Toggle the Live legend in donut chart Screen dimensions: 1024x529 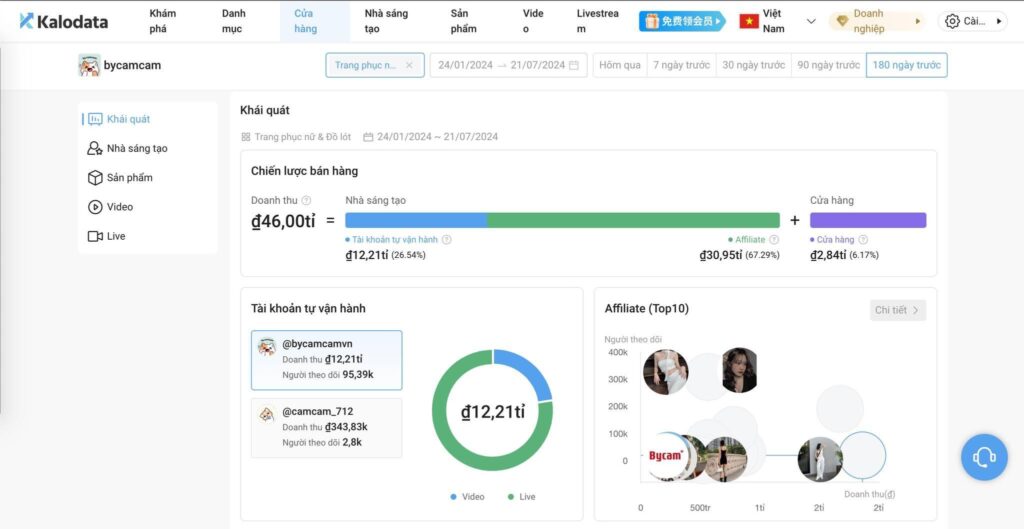tap(521, 497)
